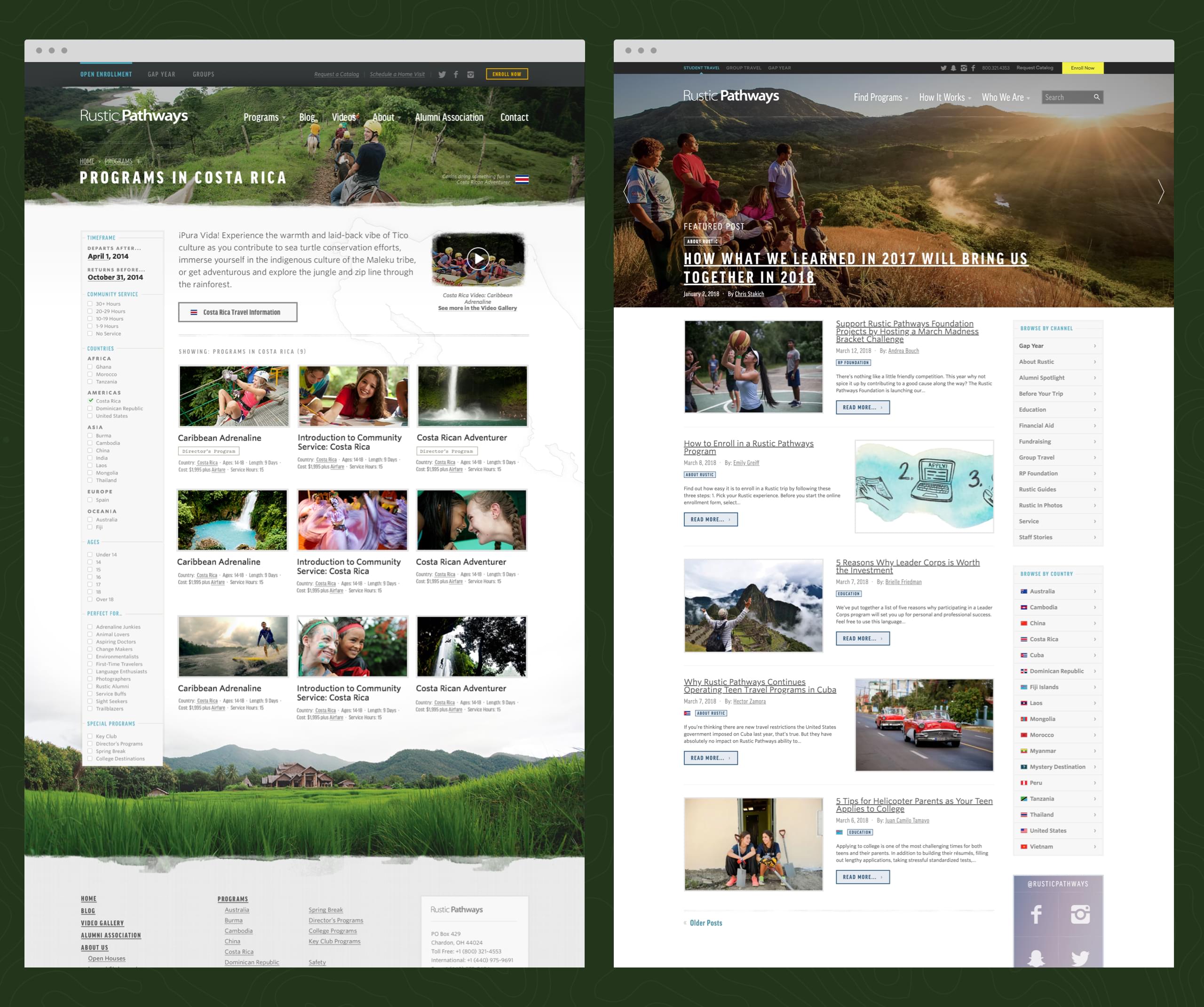Click Vietnam flag icon in Browse by Country
The height and width of the screenshot is (1007, 1204).
click(x=1023, y=847)
